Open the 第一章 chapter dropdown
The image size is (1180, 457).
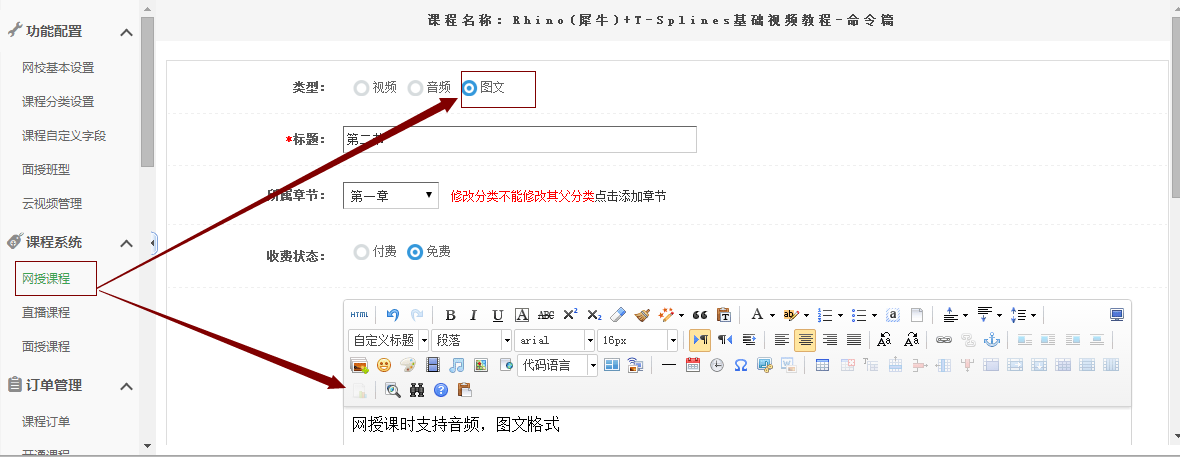[390, 196]
